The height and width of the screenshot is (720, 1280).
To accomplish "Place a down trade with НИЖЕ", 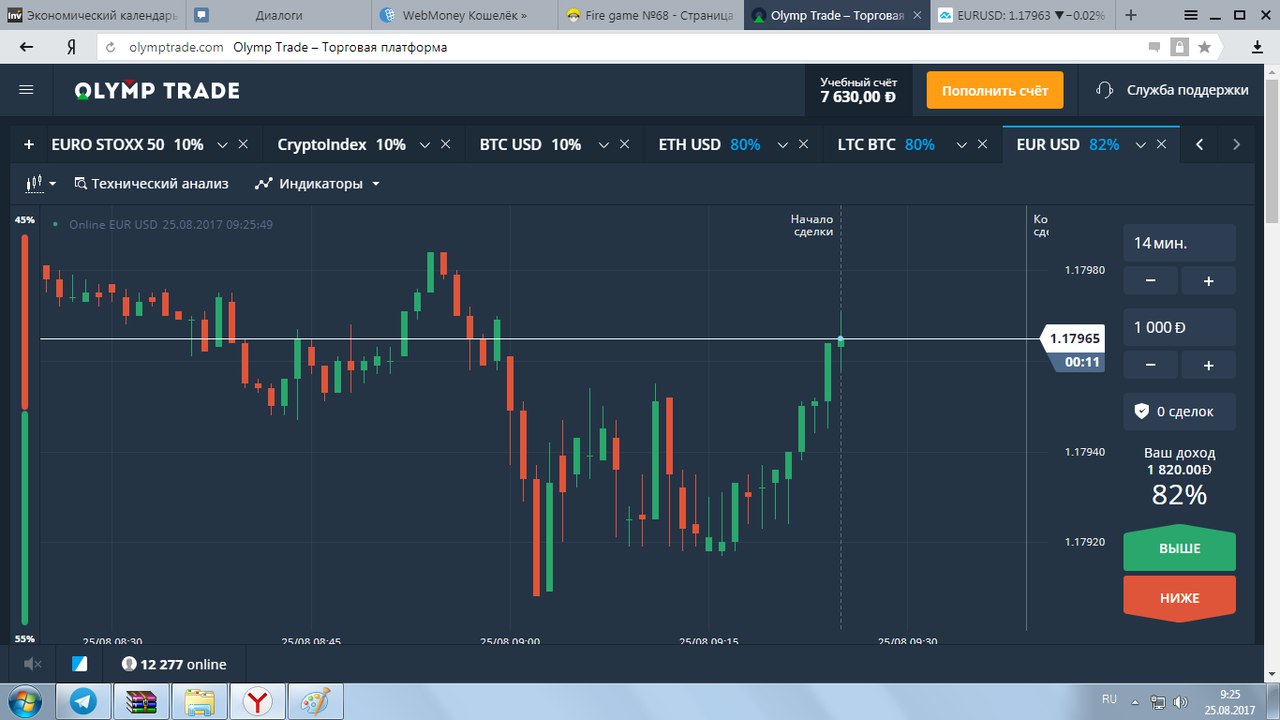I will coord(1180,598).
